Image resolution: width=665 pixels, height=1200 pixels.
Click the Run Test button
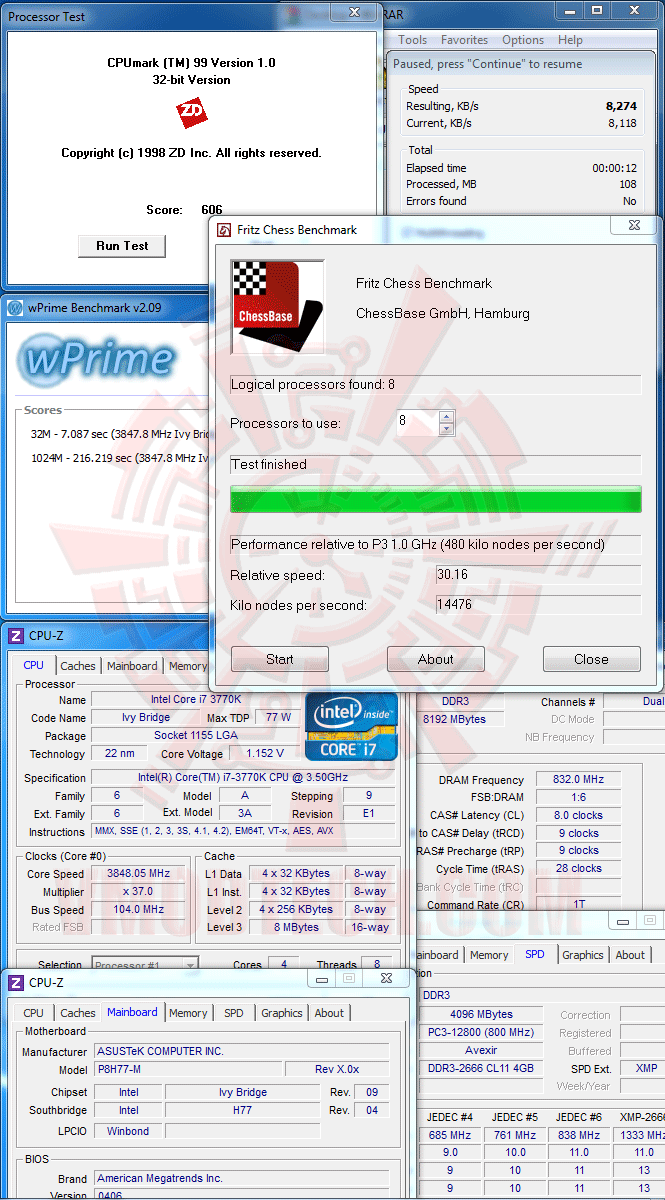pos(122,246)
